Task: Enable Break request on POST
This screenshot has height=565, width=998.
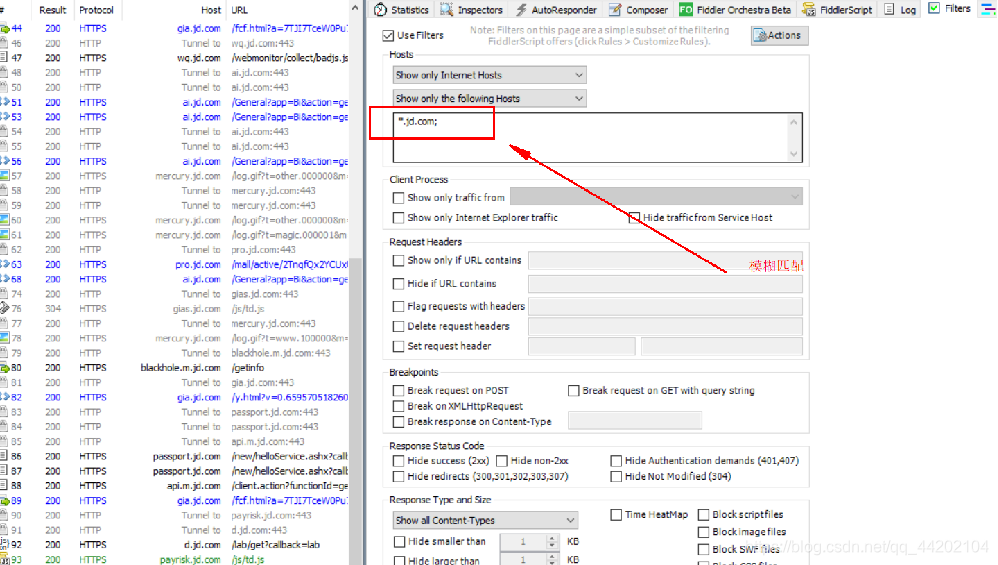Action: [398, 391]
